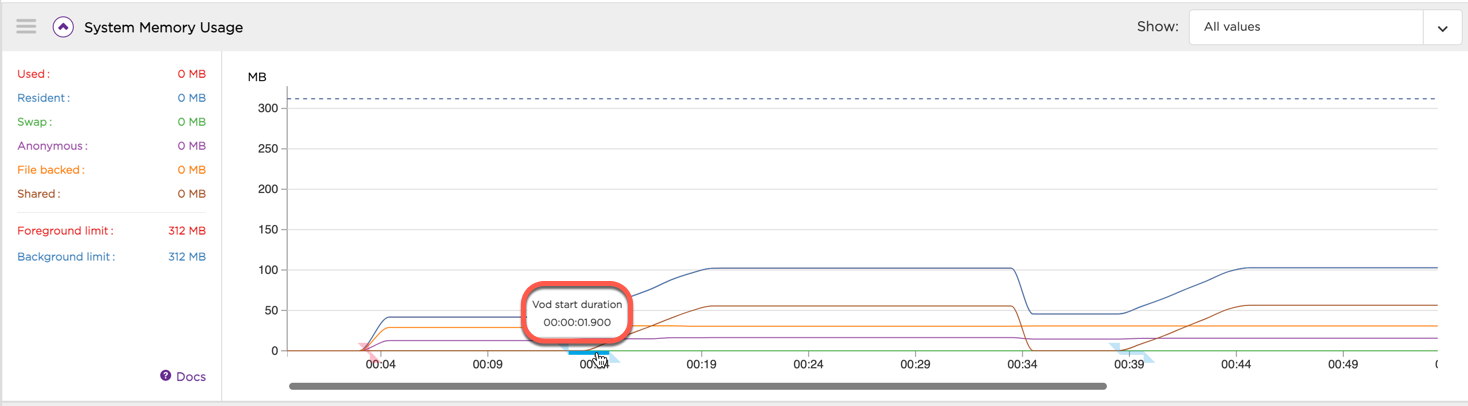Screen dimensions: 1468x406
Task: Collapse the System Memory Usage panel
Action: tap(63, 27)
